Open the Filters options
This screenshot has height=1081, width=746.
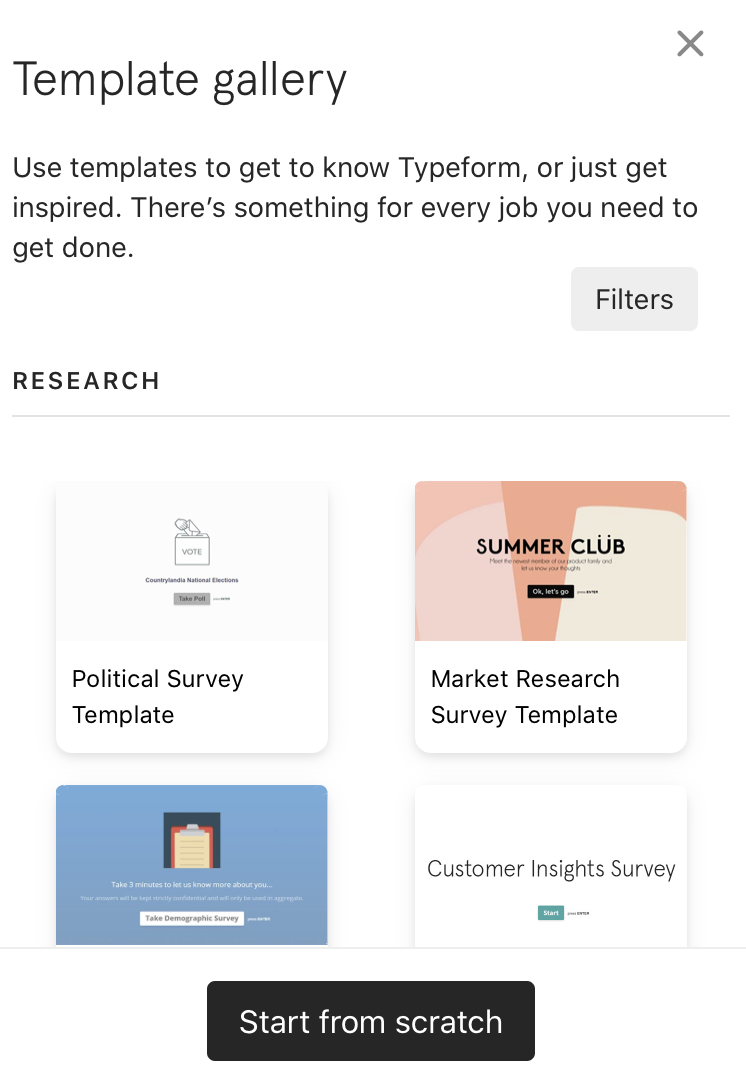point(634,299)
